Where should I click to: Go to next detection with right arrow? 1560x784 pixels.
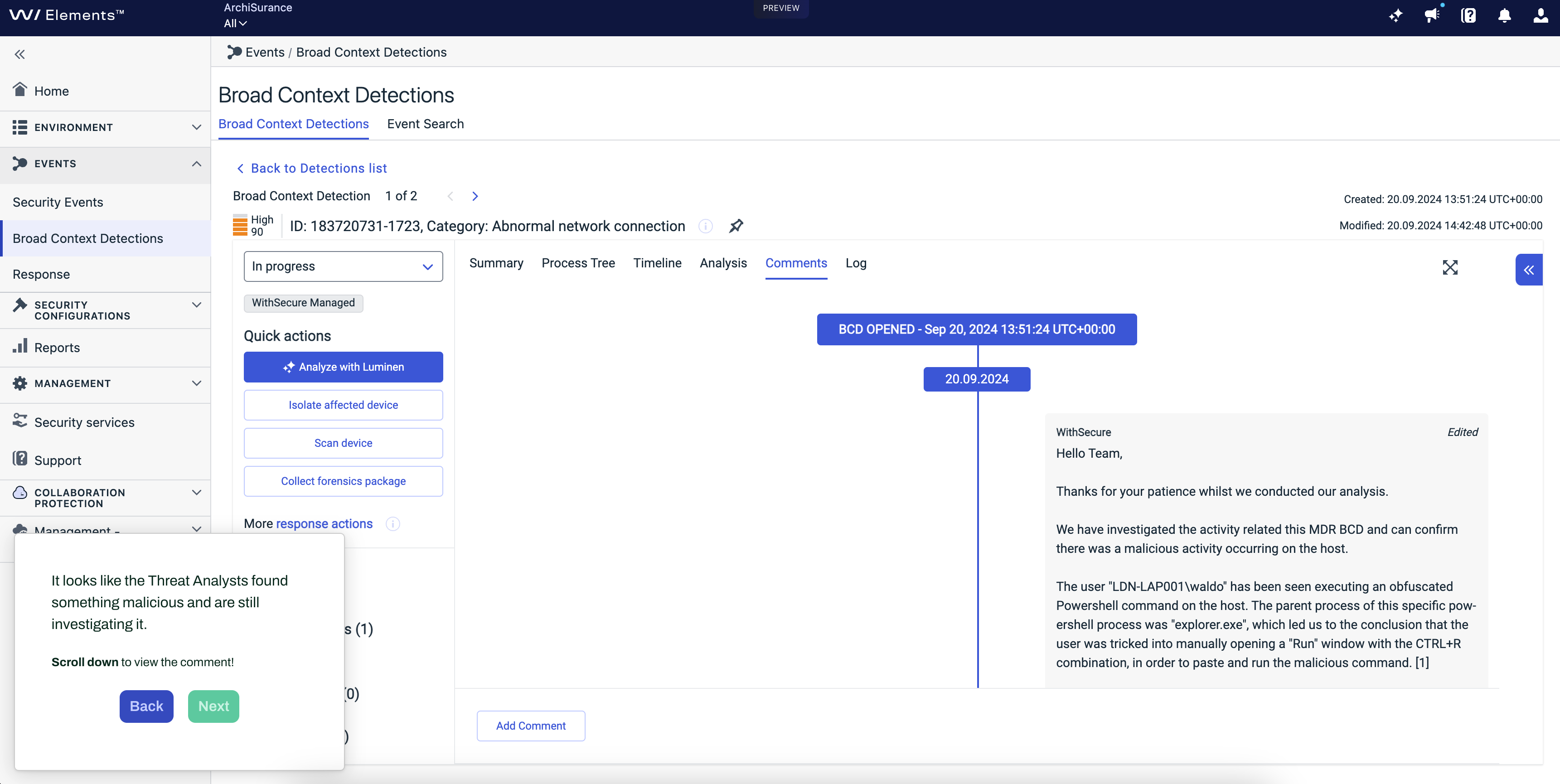[x=475, y=196]
